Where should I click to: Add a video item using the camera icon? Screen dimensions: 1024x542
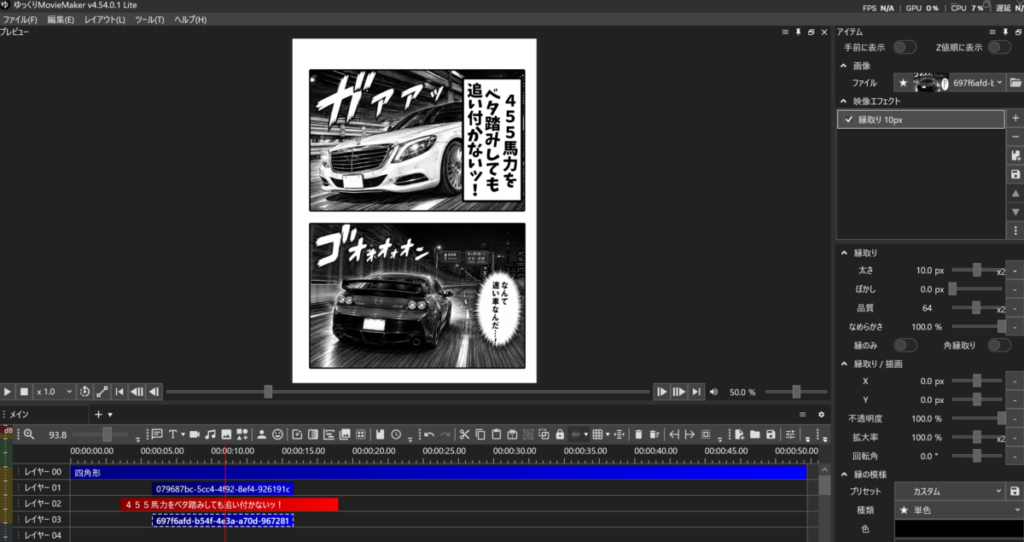point(195,434)
